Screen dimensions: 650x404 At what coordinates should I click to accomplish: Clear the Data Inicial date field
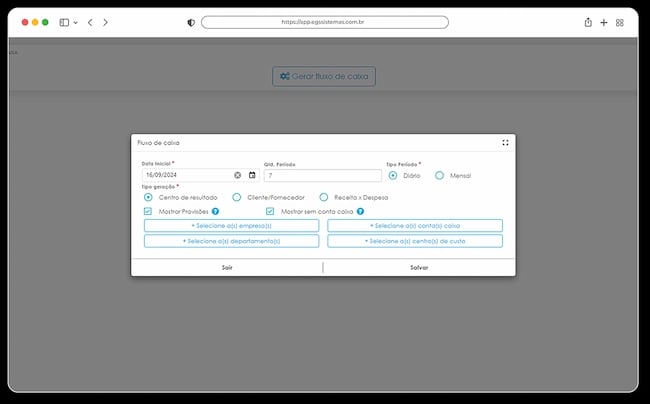coord(238,175)
